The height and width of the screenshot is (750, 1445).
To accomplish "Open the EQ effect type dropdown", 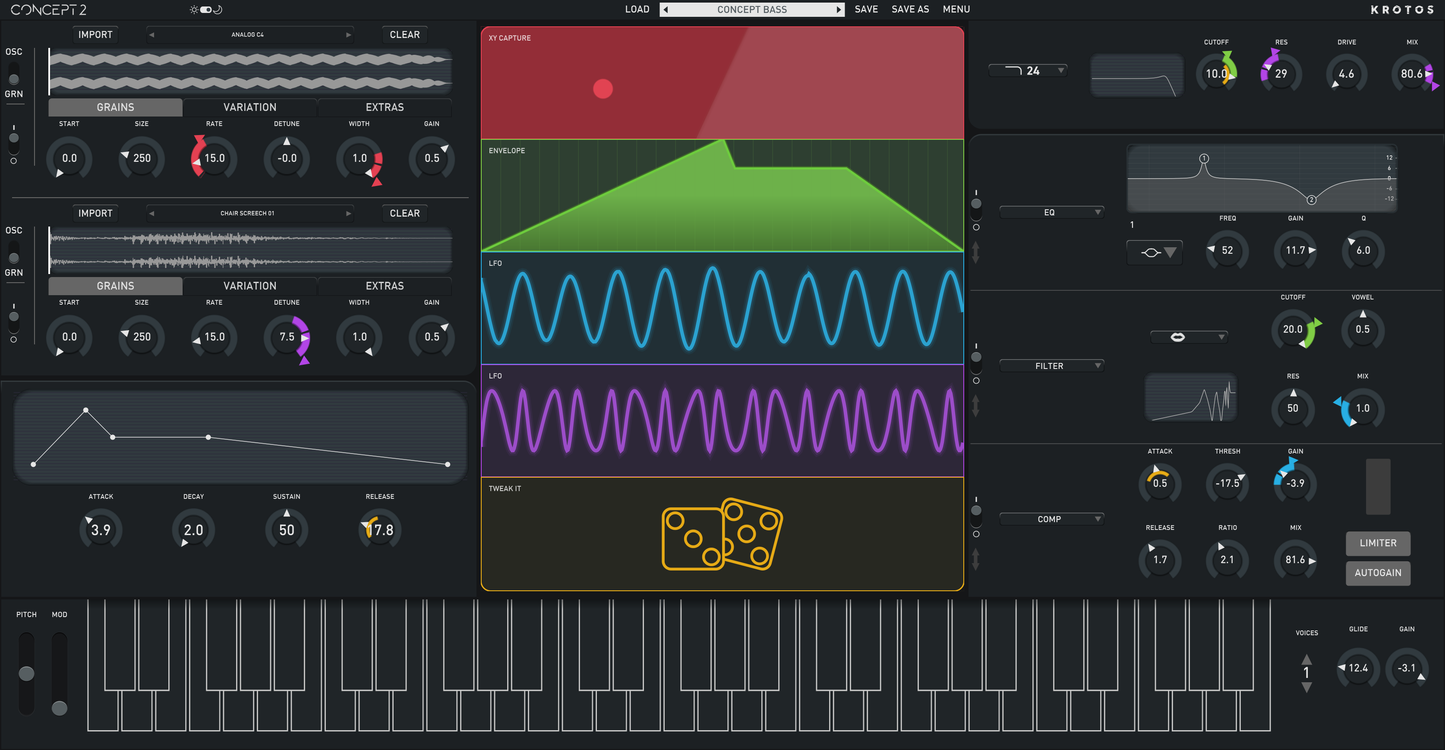I will (1052, 212).
